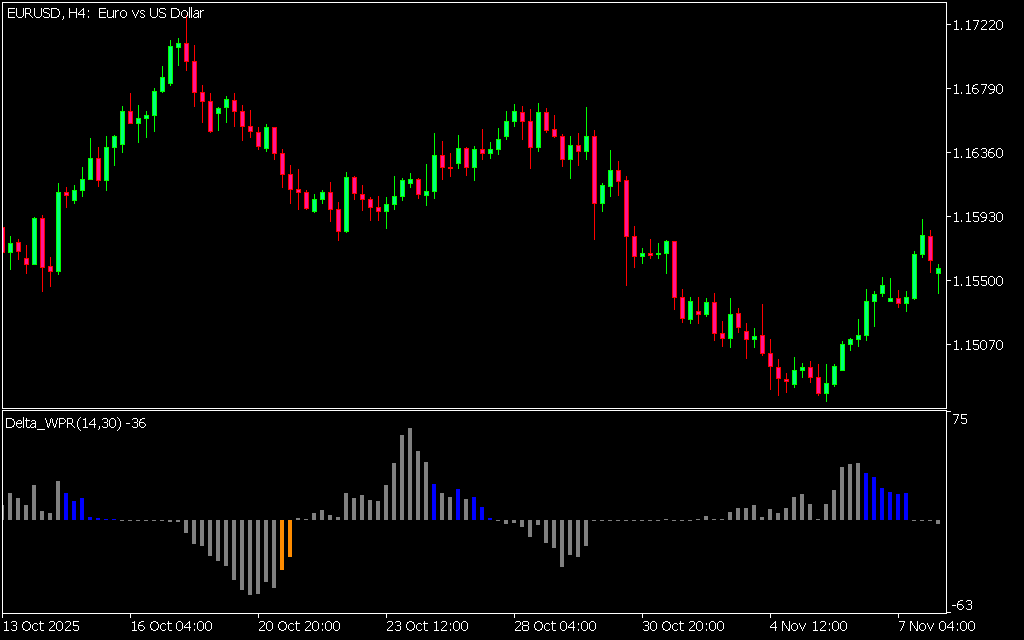Click the 28 Oct 04:00 time label

tap(555, 626)
